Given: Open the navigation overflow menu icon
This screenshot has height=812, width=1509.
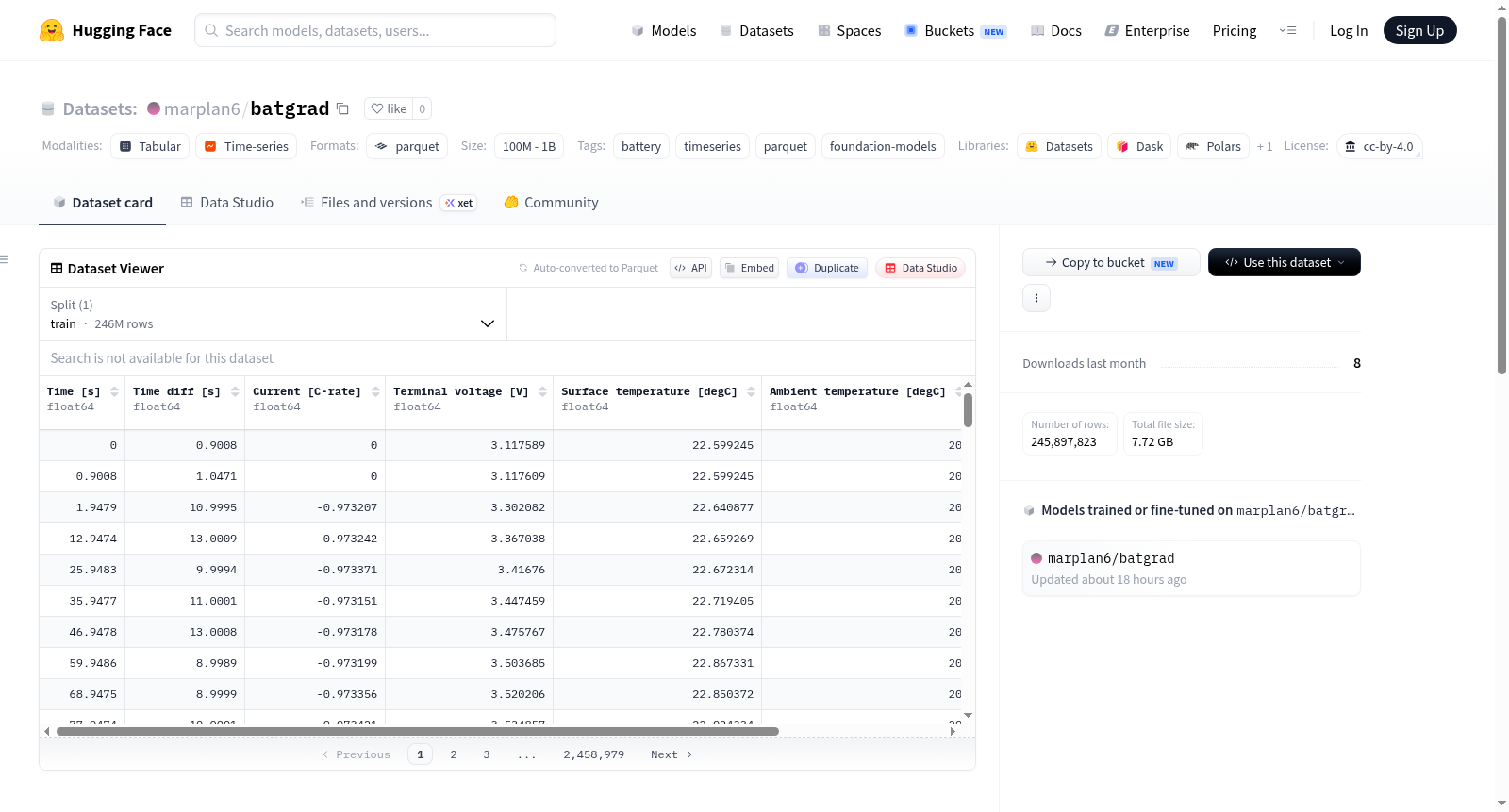Looking at the screenshot, I should (x=1287, y=31).
